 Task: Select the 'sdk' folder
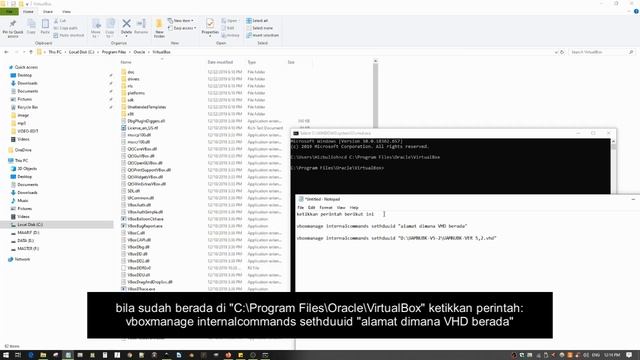click(x=131, y=100)
